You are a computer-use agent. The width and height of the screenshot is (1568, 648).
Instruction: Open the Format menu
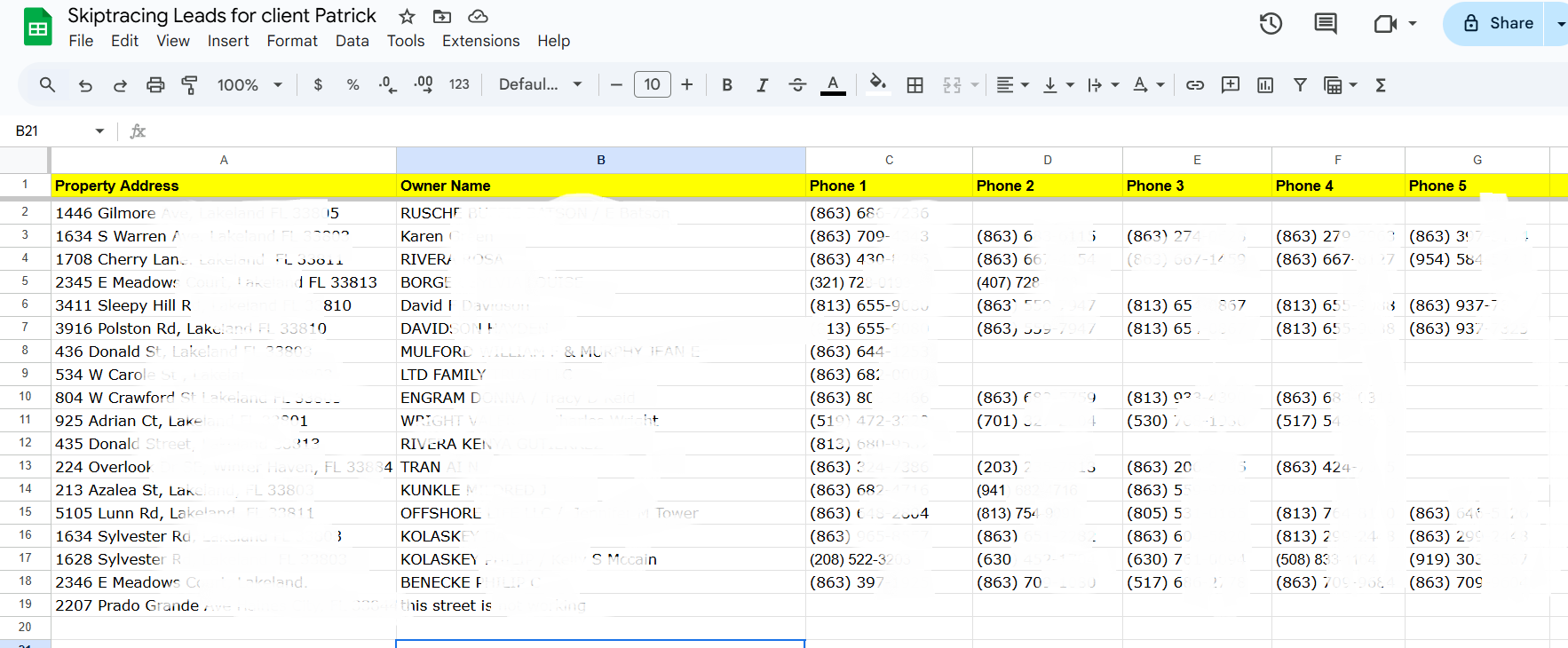click(x=291, y=41)
